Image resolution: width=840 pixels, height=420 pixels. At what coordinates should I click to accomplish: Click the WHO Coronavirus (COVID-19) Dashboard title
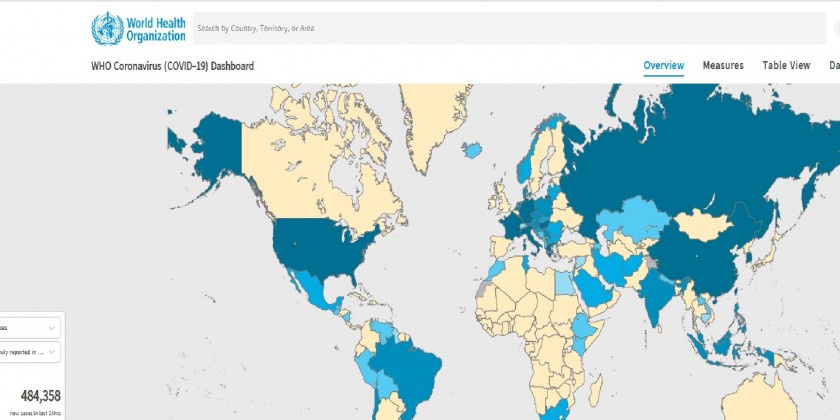click(x=172, y=66)
